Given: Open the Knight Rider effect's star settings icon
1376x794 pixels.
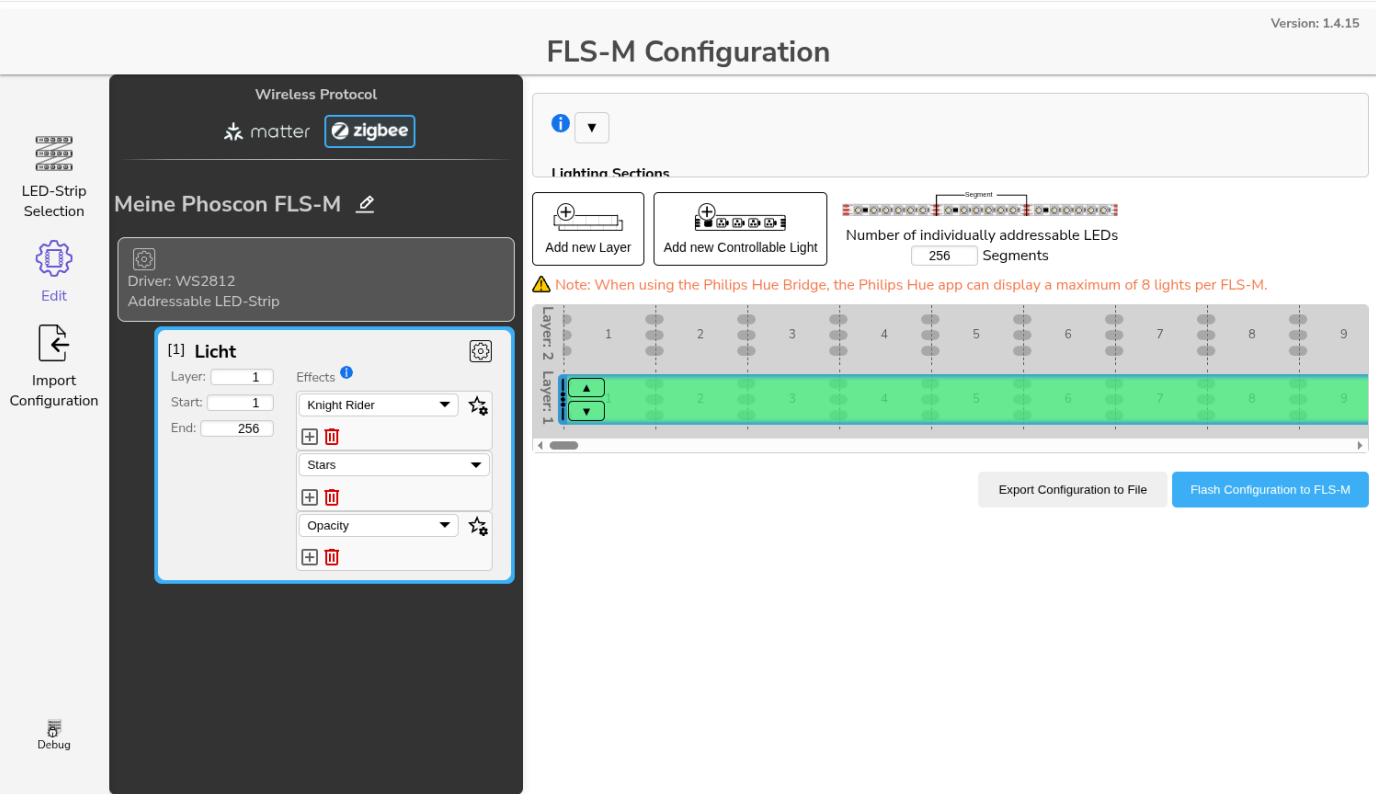Looking at the screenshot, I should (x=477, y=406).
